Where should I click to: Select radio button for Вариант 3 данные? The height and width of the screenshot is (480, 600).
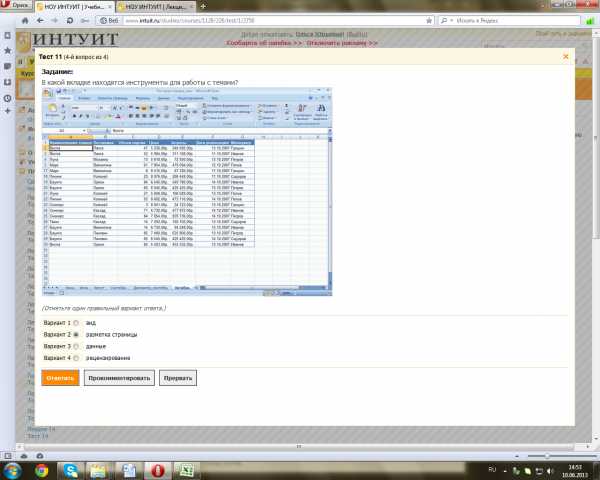(76, 346)
